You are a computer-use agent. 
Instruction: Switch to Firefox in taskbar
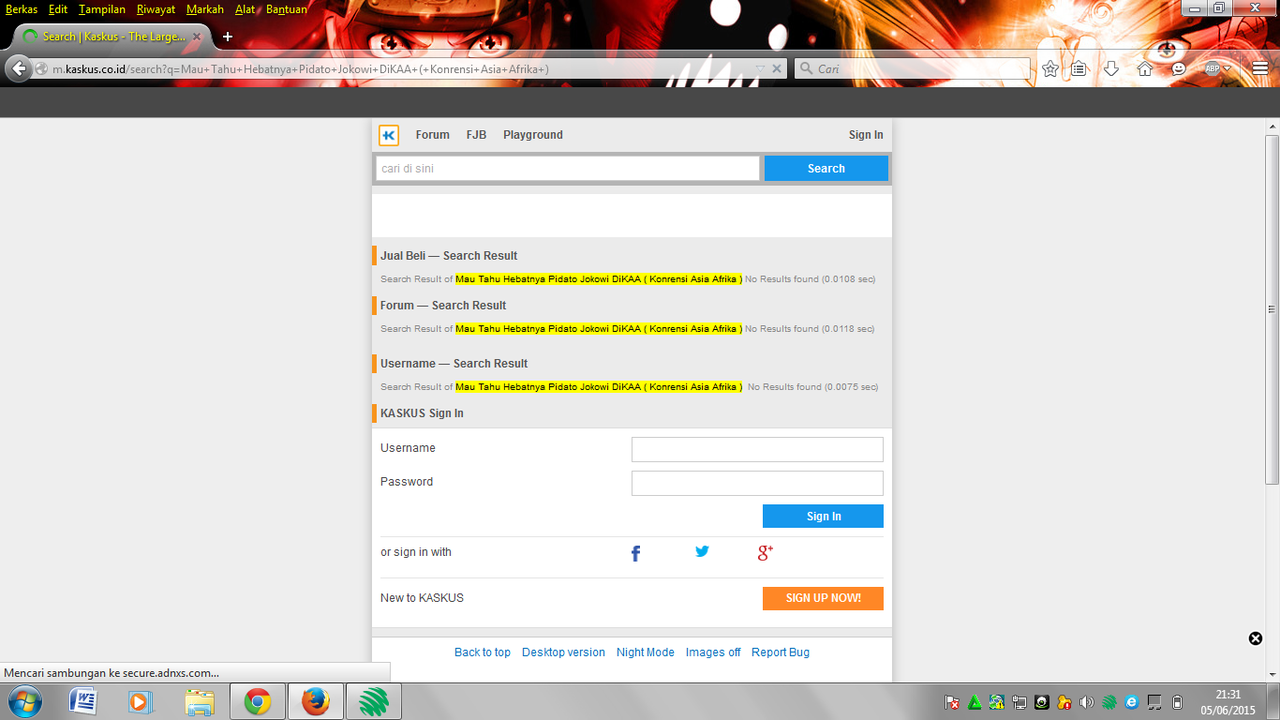[315, 702]
